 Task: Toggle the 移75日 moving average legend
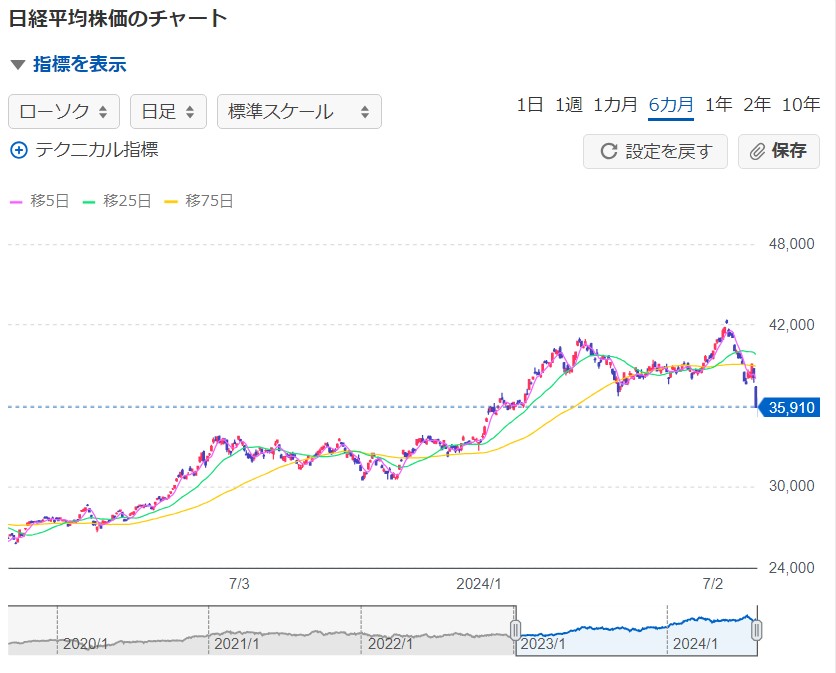[198, 201]
